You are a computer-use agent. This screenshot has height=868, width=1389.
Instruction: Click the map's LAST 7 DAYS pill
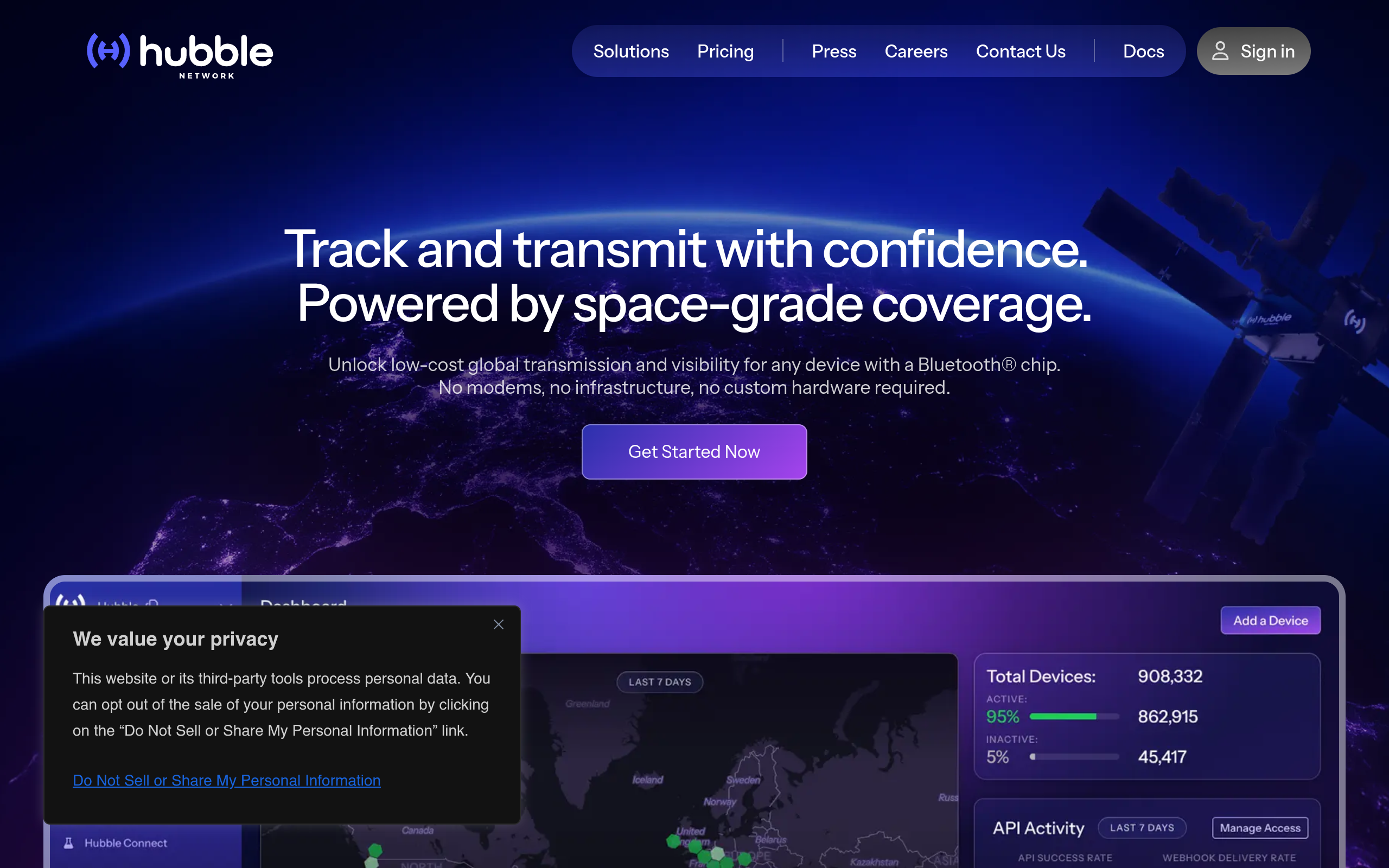[x=659, y=682]
